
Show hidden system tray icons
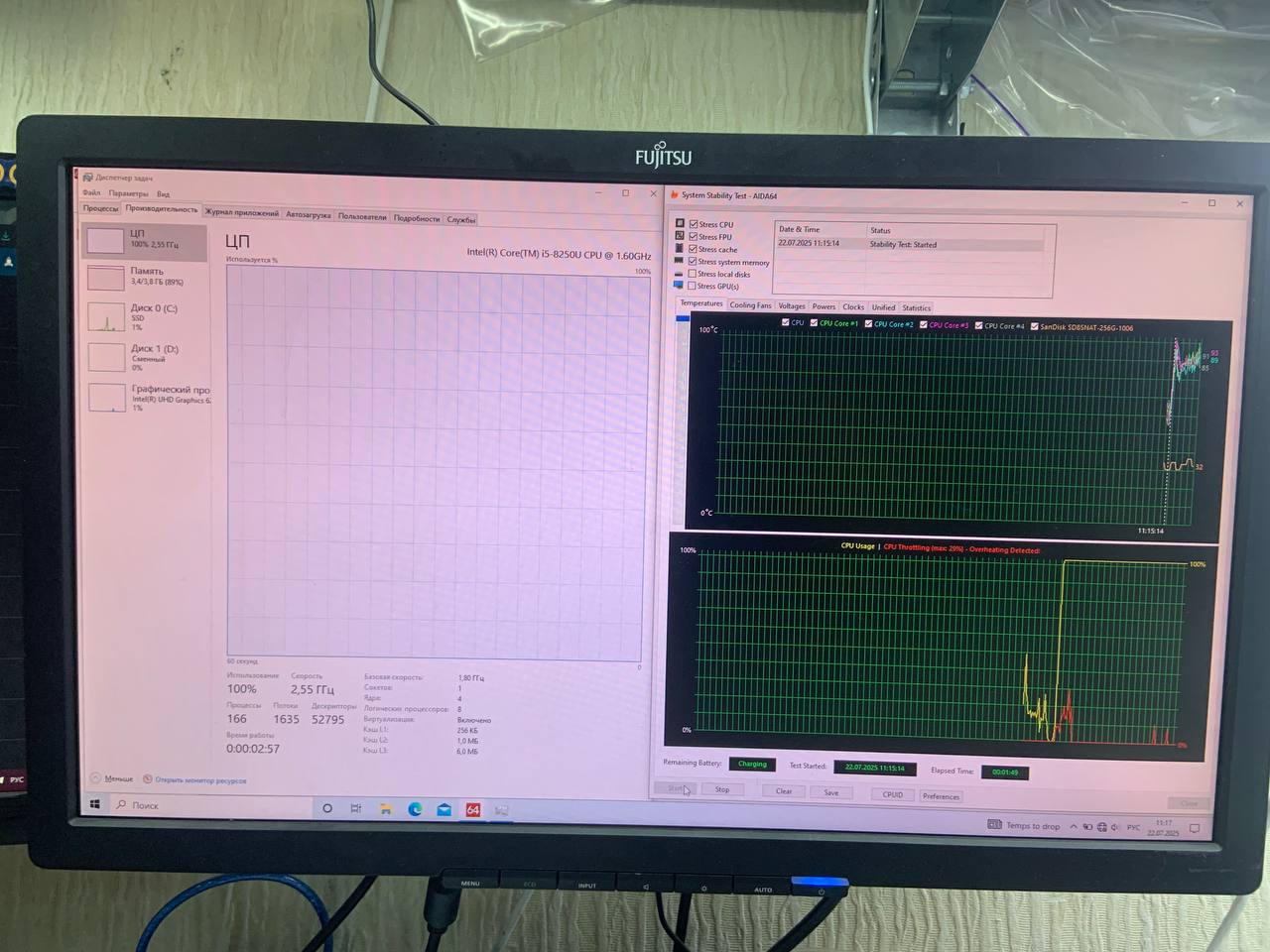(1073, 826)
